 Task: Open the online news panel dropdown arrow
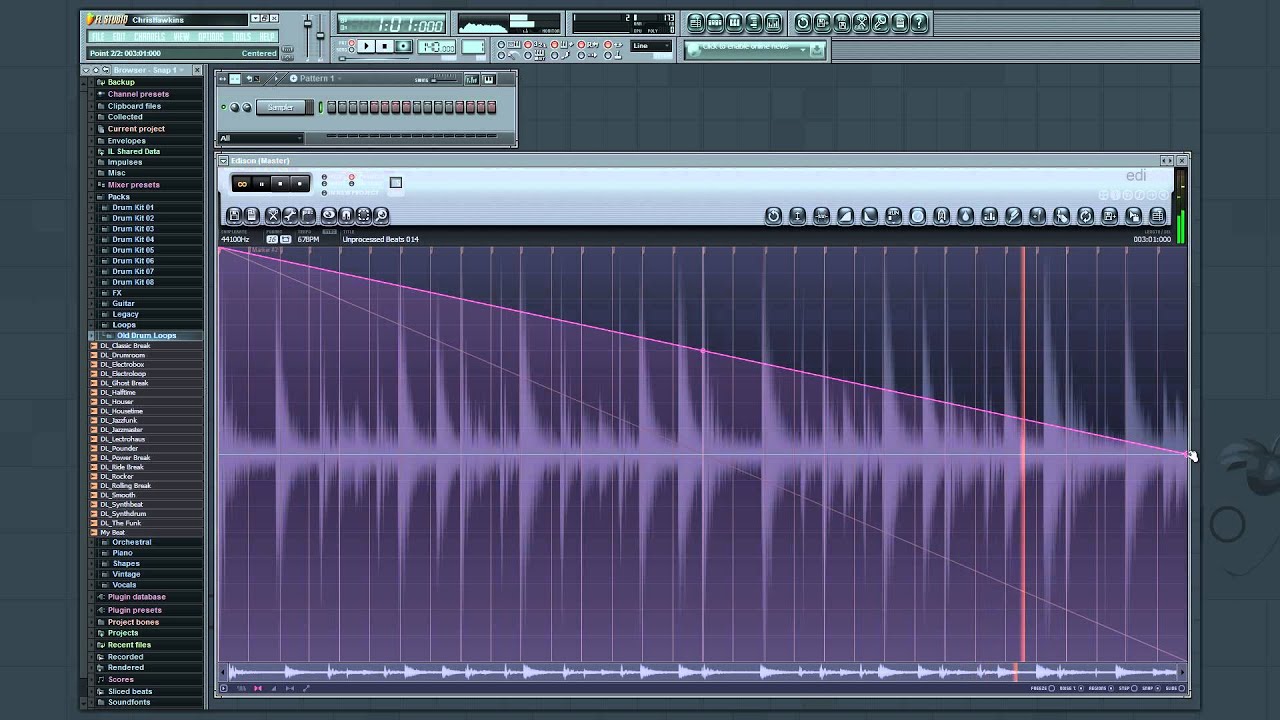click(803, 49)
